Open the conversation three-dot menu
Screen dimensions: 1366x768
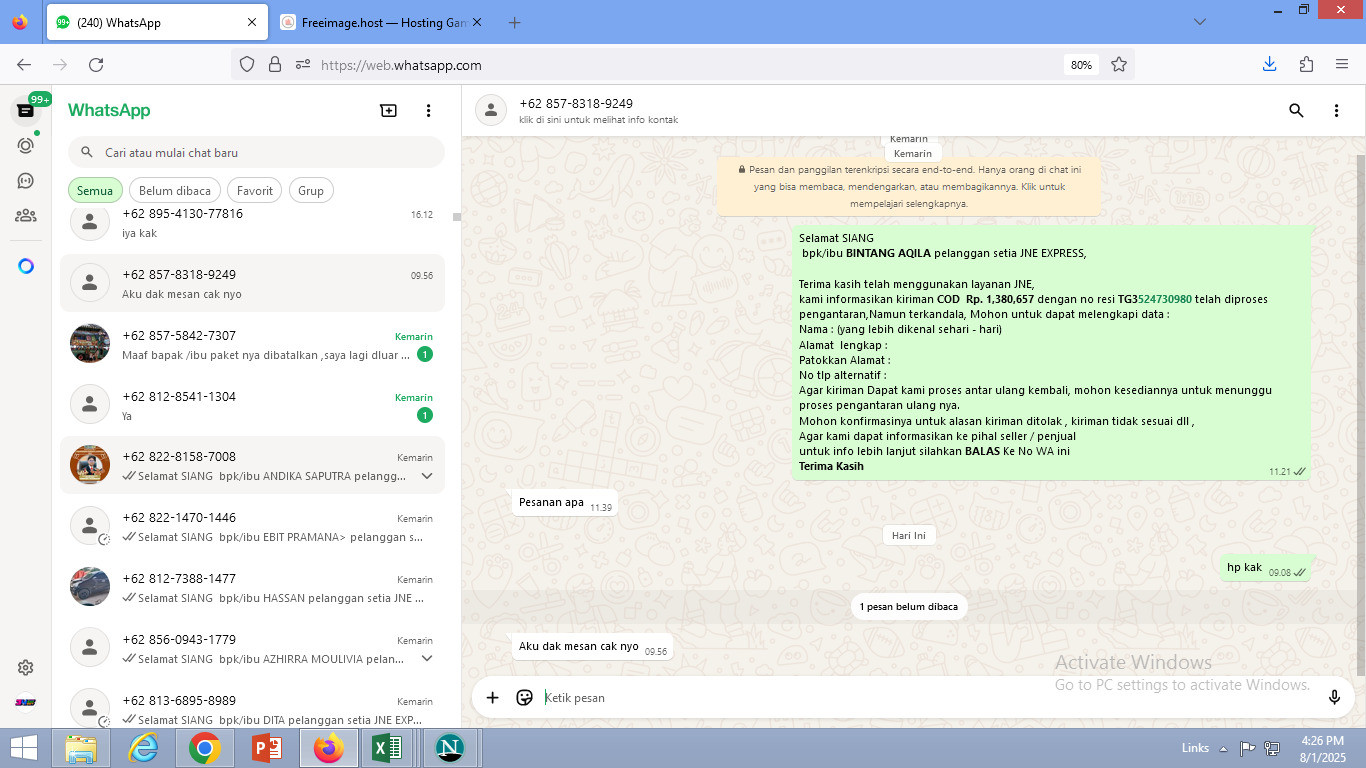pyautogui.click(x=1336, y=111)
